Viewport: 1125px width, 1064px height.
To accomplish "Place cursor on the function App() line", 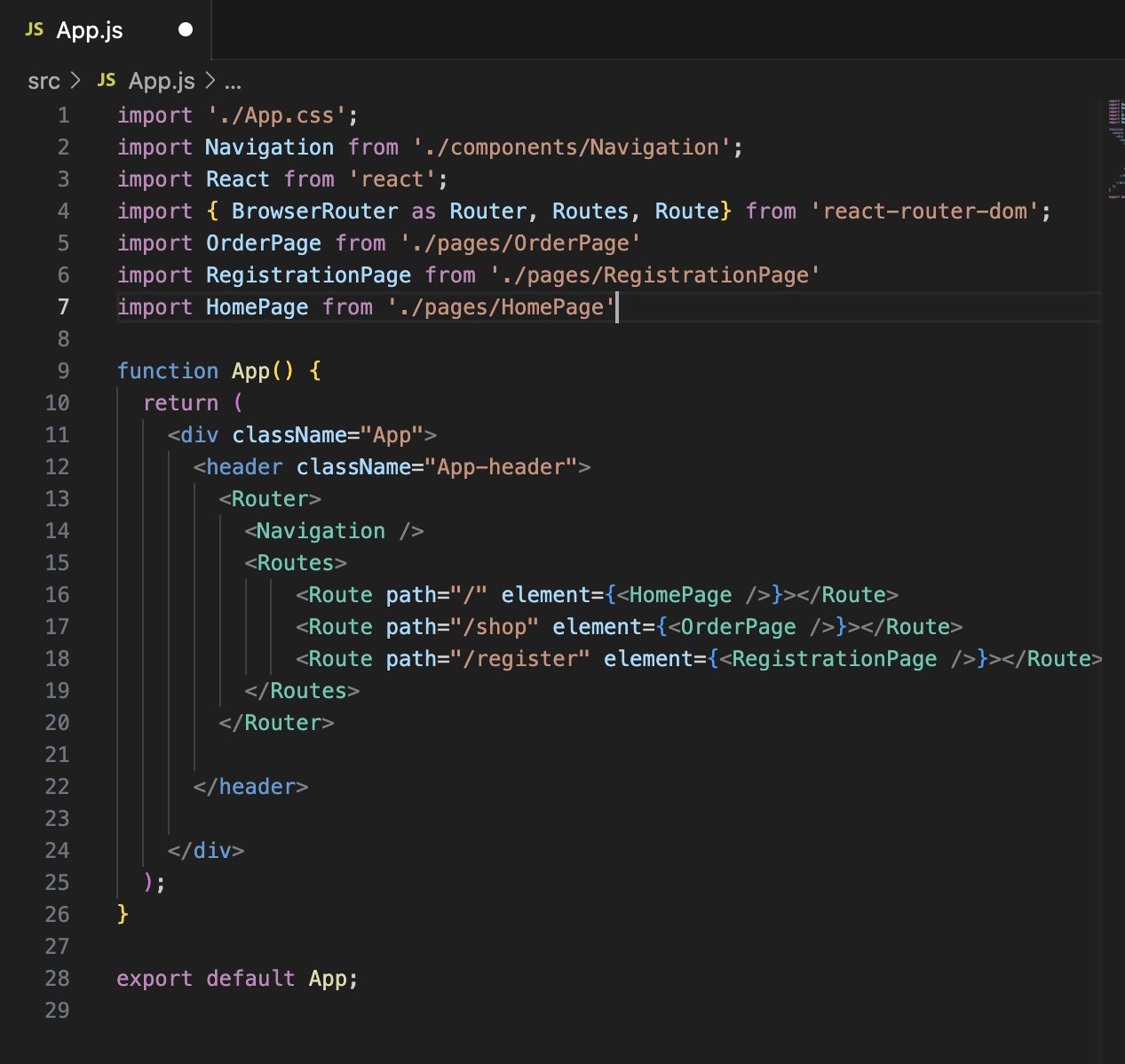I will click(218, 370).
